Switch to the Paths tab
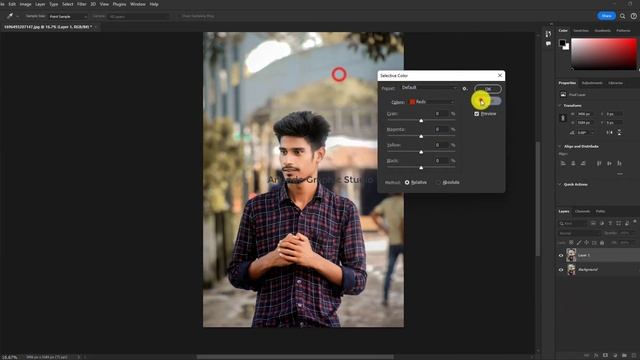This screenshot has height=360, width=640. point(600,211)
